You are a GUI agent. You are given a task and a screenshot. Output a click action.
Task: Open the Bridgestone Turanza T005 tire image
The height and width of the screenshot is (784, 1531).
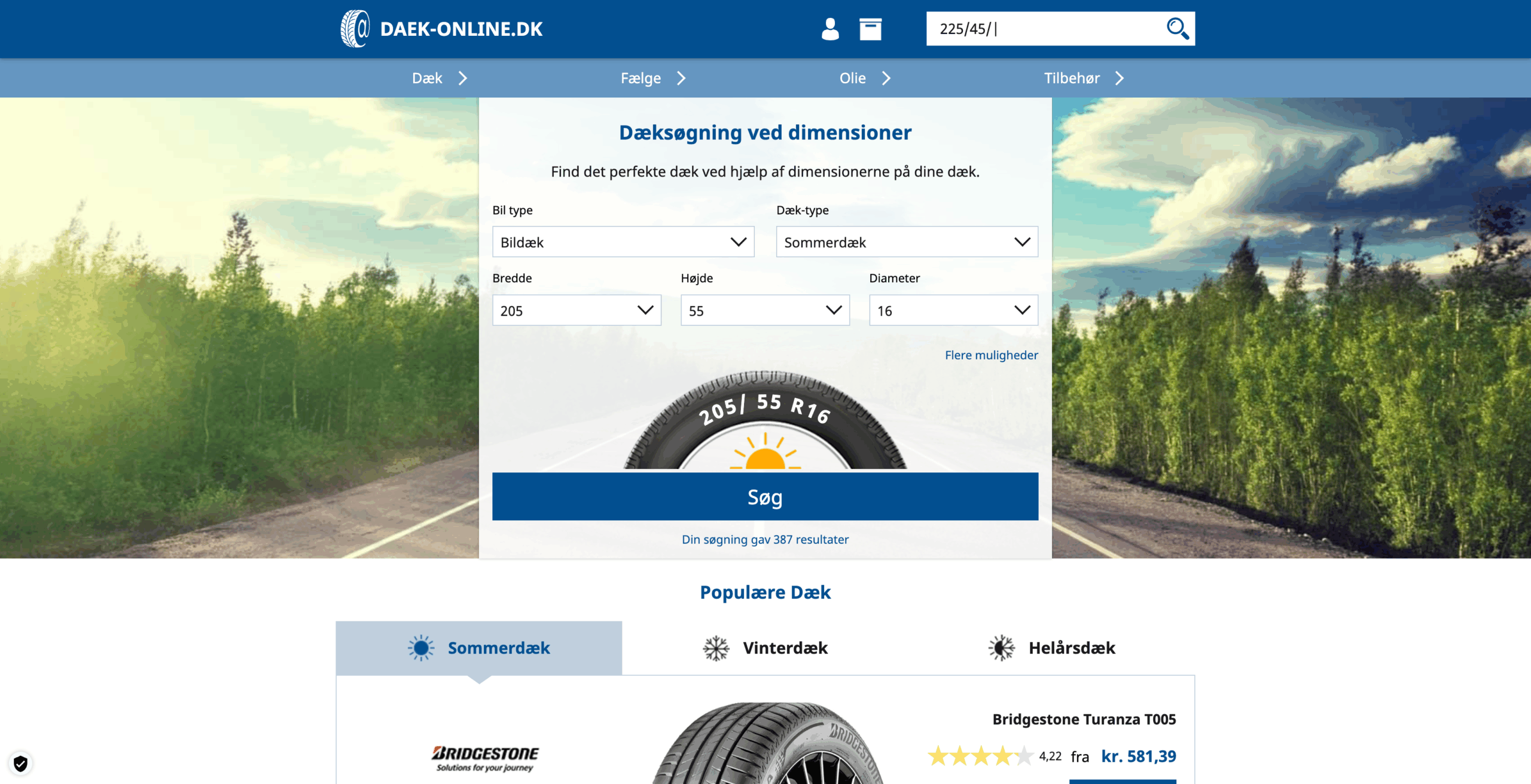point(768,743)
